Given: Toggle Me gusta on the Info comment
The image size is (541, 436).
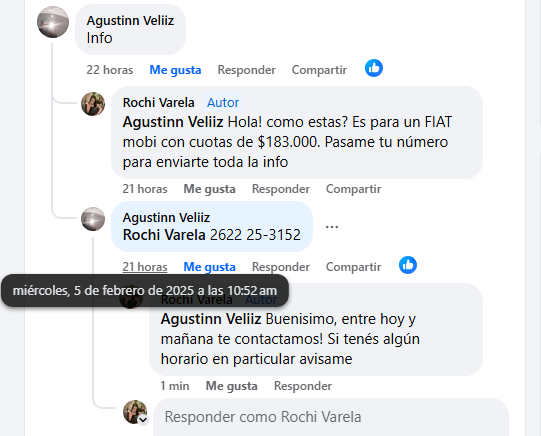Looking at the screenshot, I should tap(175, 70).
